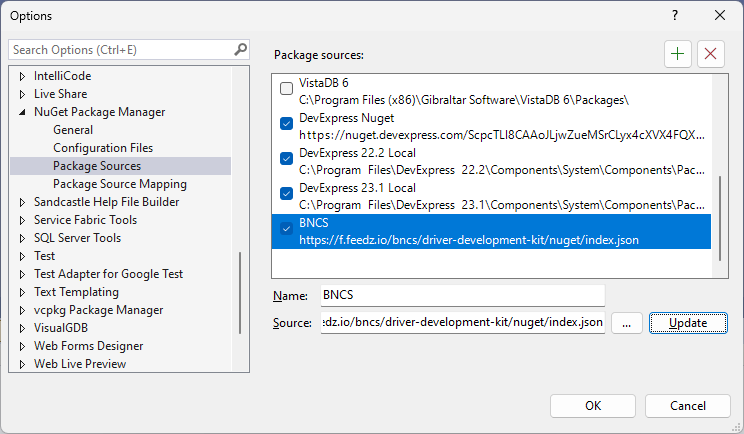Viewport: 744px width, 434px height.
Task: Click the Update button
Action: coord(687,323)
